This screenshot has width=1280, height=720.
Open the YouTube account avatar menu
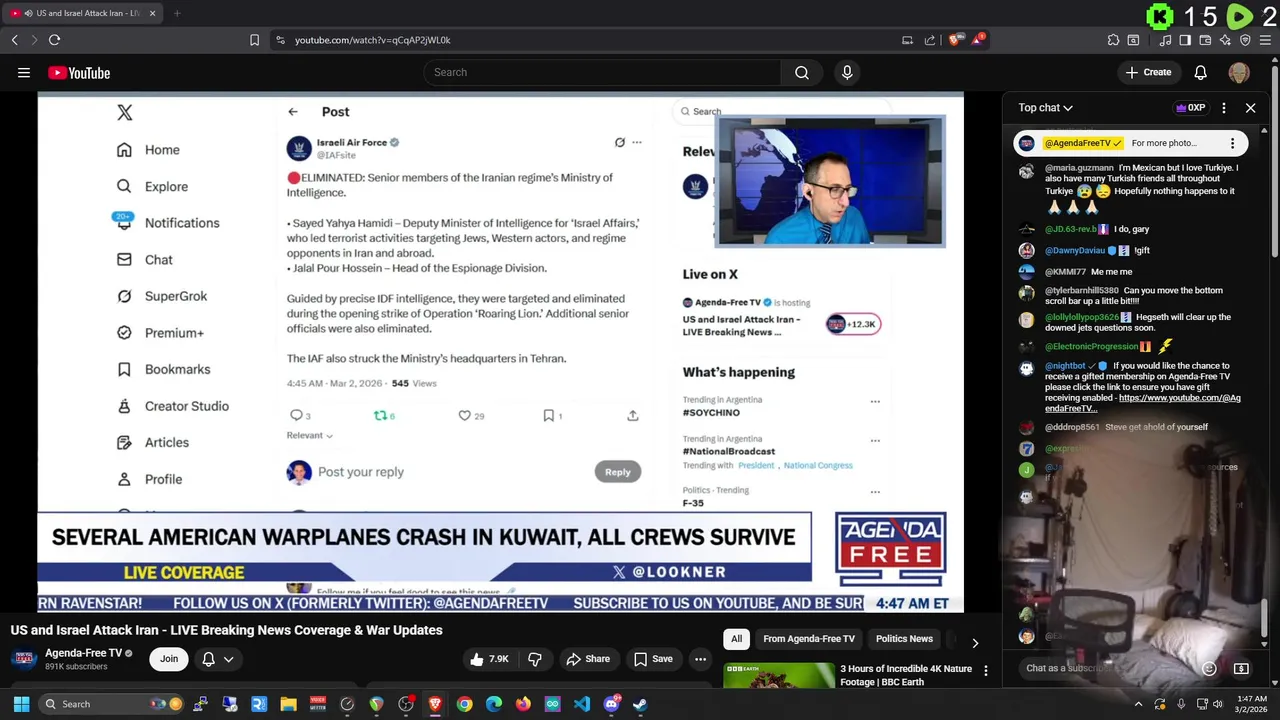[1239, 72]
